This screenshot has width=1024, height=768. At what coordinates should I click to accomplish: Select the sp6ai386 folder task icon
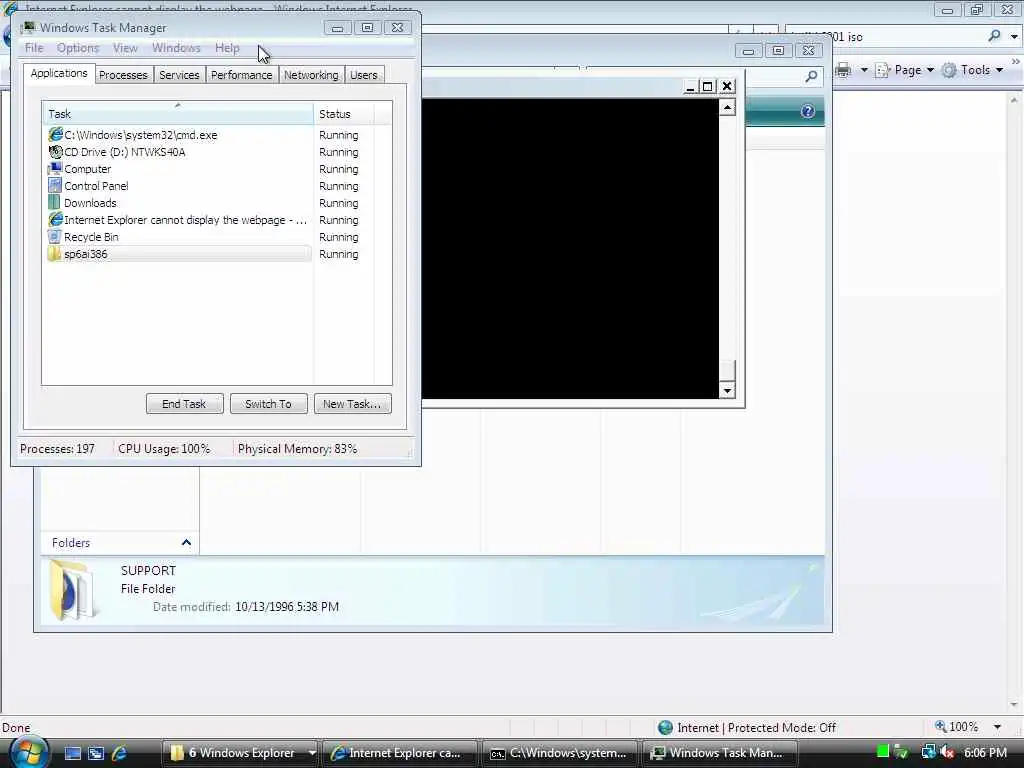[56, 253]
